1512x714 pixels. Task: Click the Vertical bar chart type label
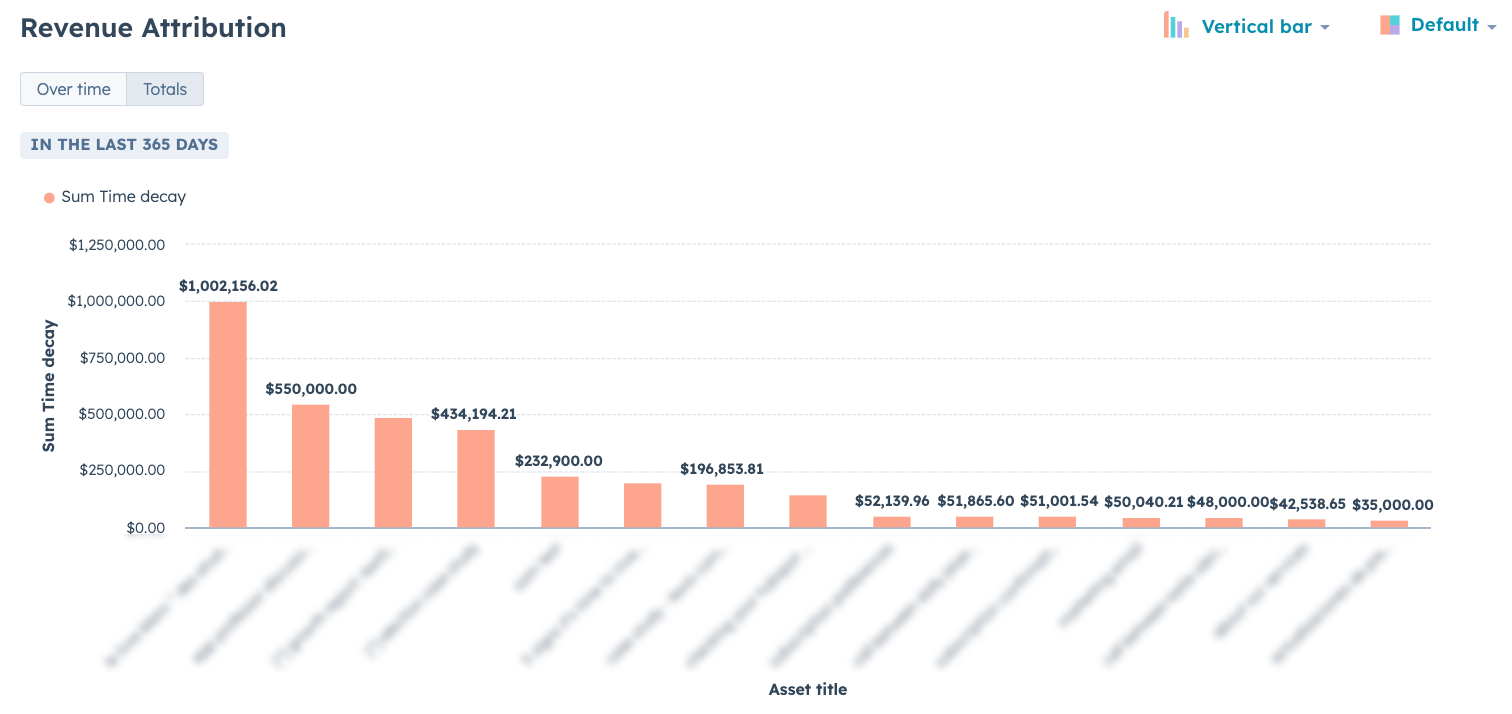pyautogui.click(x=1256, y=27)
